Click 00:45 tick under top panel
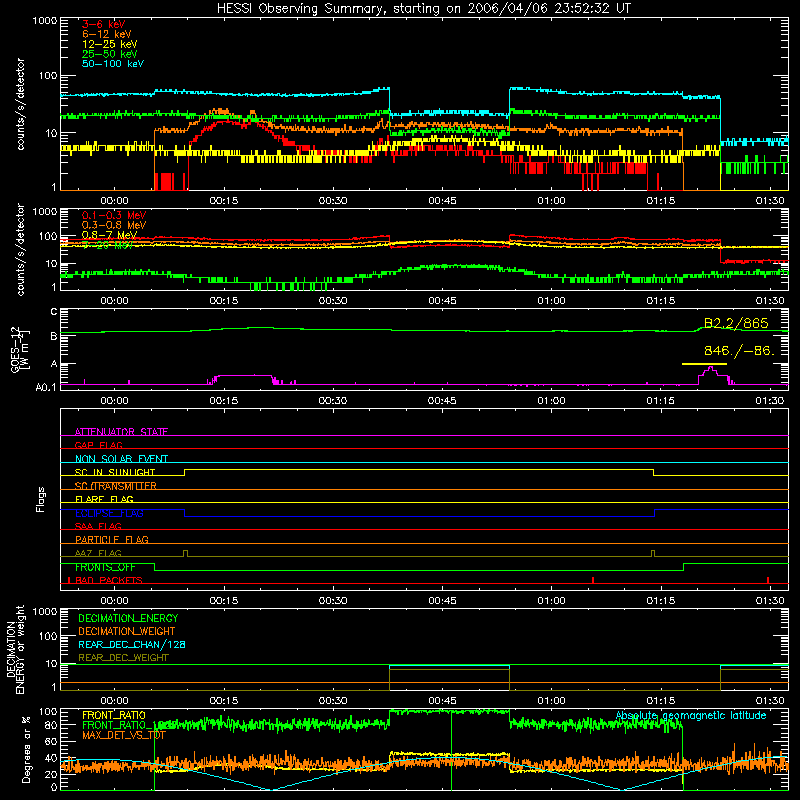The height and width of the screenshot is (800, 800). pyautogui.click(x=442, y=201)
